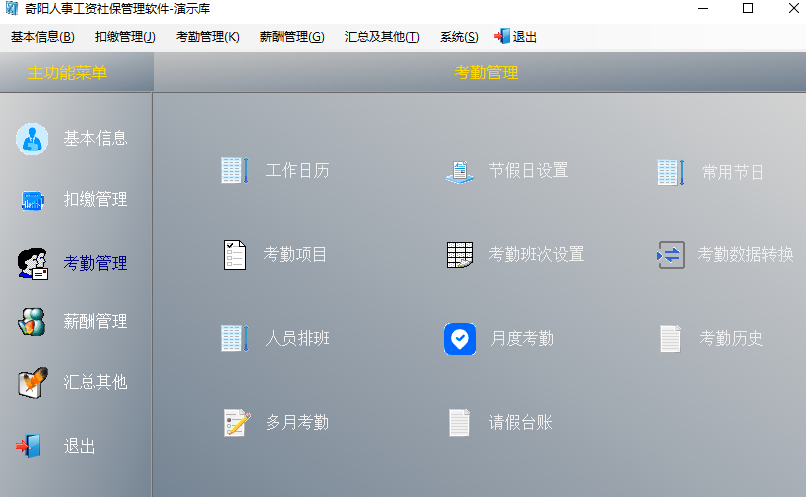Open the 考勤项目 checklist icon
Image resolution: width=806 pixels, height=497 pixels.
[233, 255]
